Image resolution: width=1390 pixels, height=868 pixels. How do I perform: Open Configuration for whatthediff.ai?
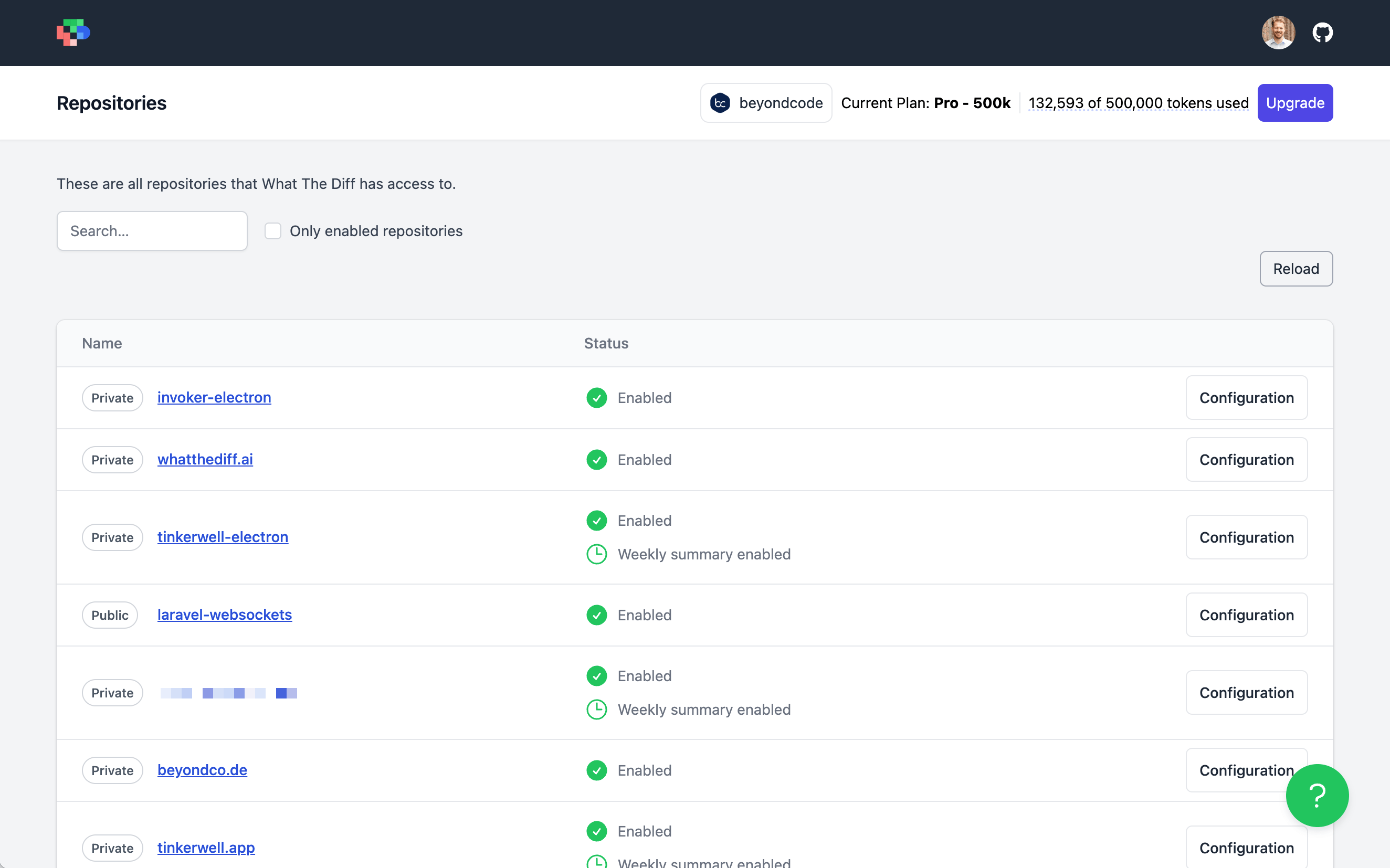point(1247,460)
